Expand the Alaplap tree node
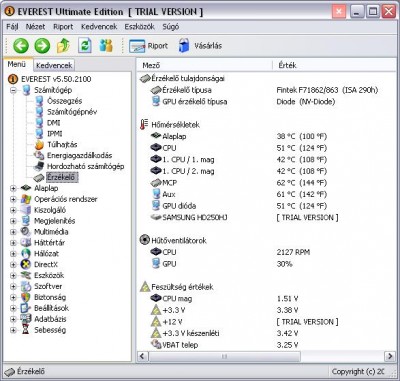The width and height of the screenshot is (400, 381). point(13,188)
